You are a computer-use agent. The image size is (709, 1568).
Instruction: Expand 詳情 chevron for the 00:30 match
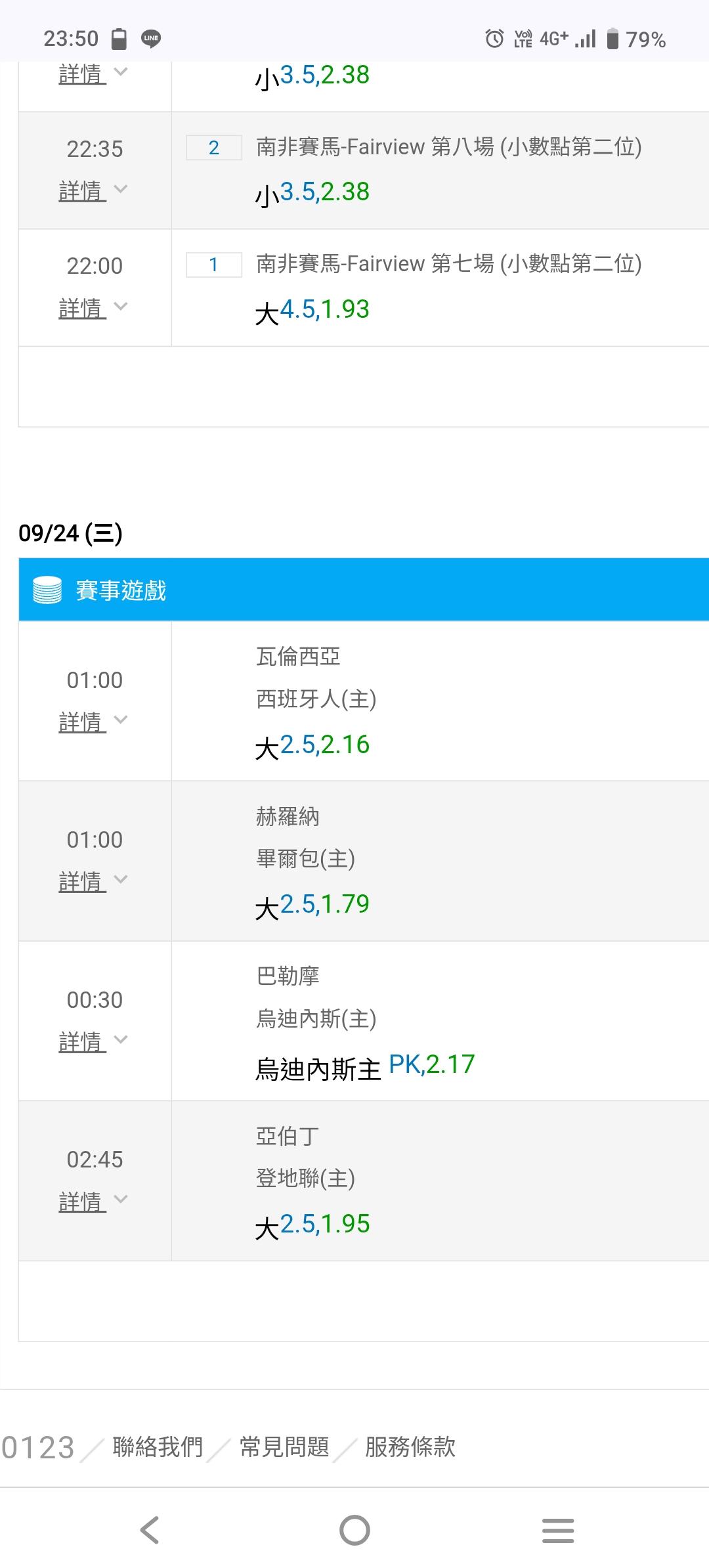point(121,1040)
